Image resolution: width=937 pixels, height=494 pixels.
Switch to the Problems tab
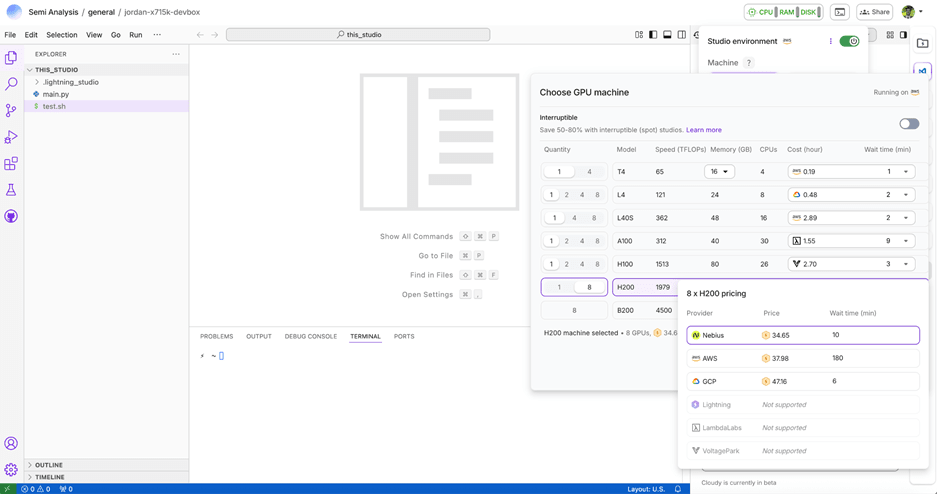216,336
